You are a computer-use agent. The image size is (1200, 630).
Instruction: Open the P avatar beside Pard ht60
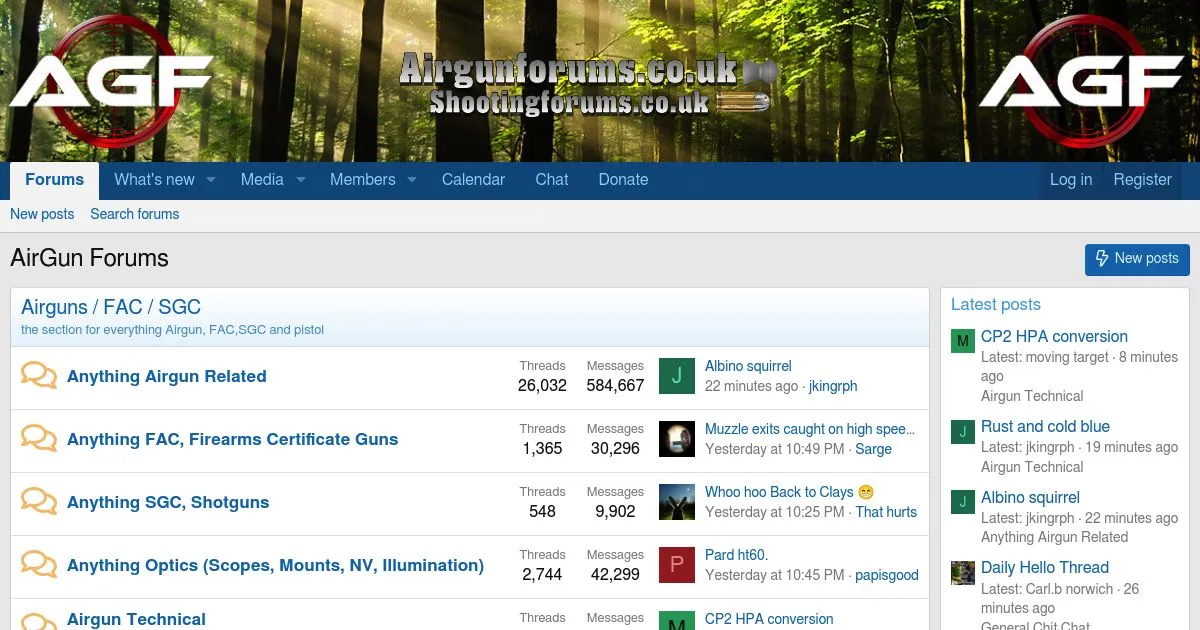pos(677,565)
